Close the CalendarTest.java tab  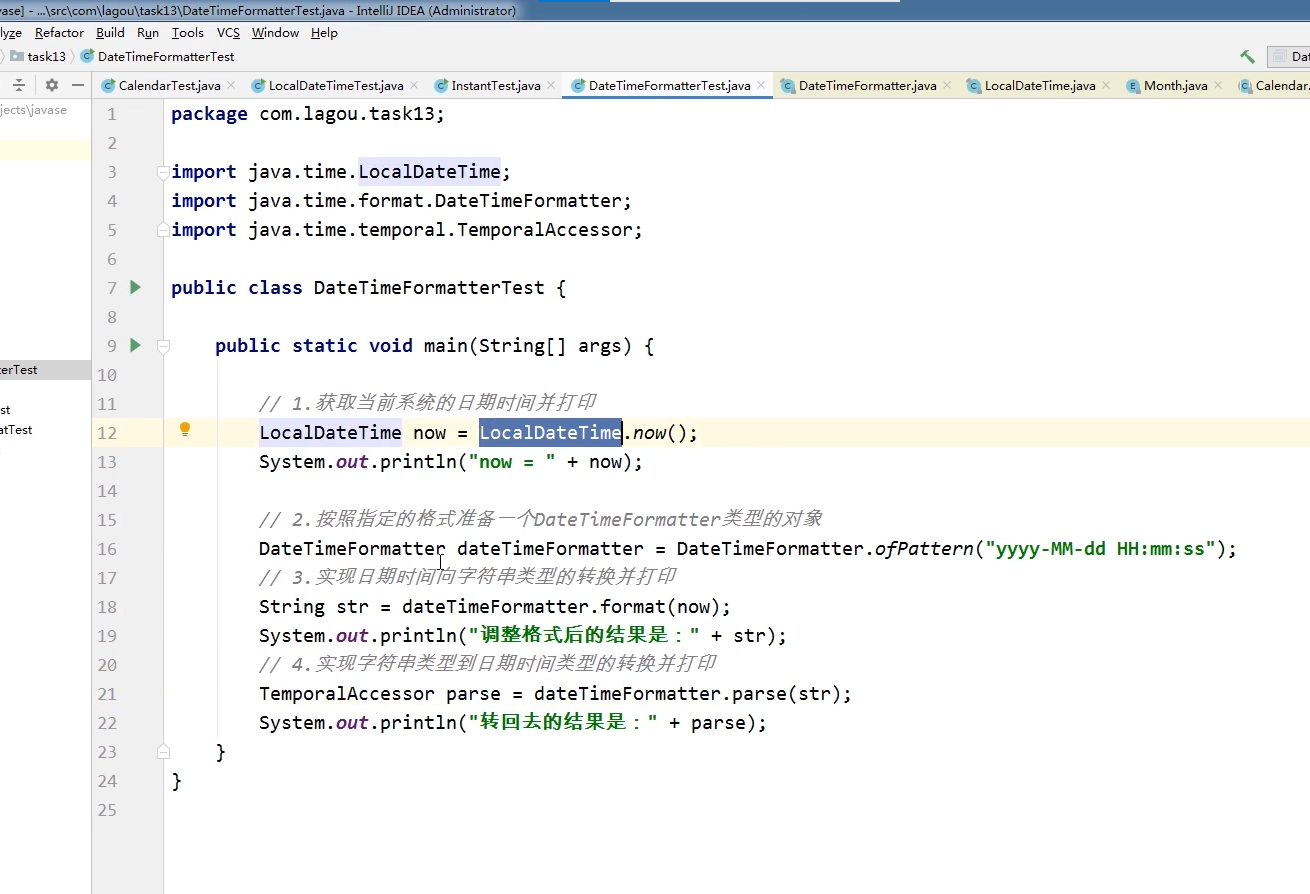point(231,86)
